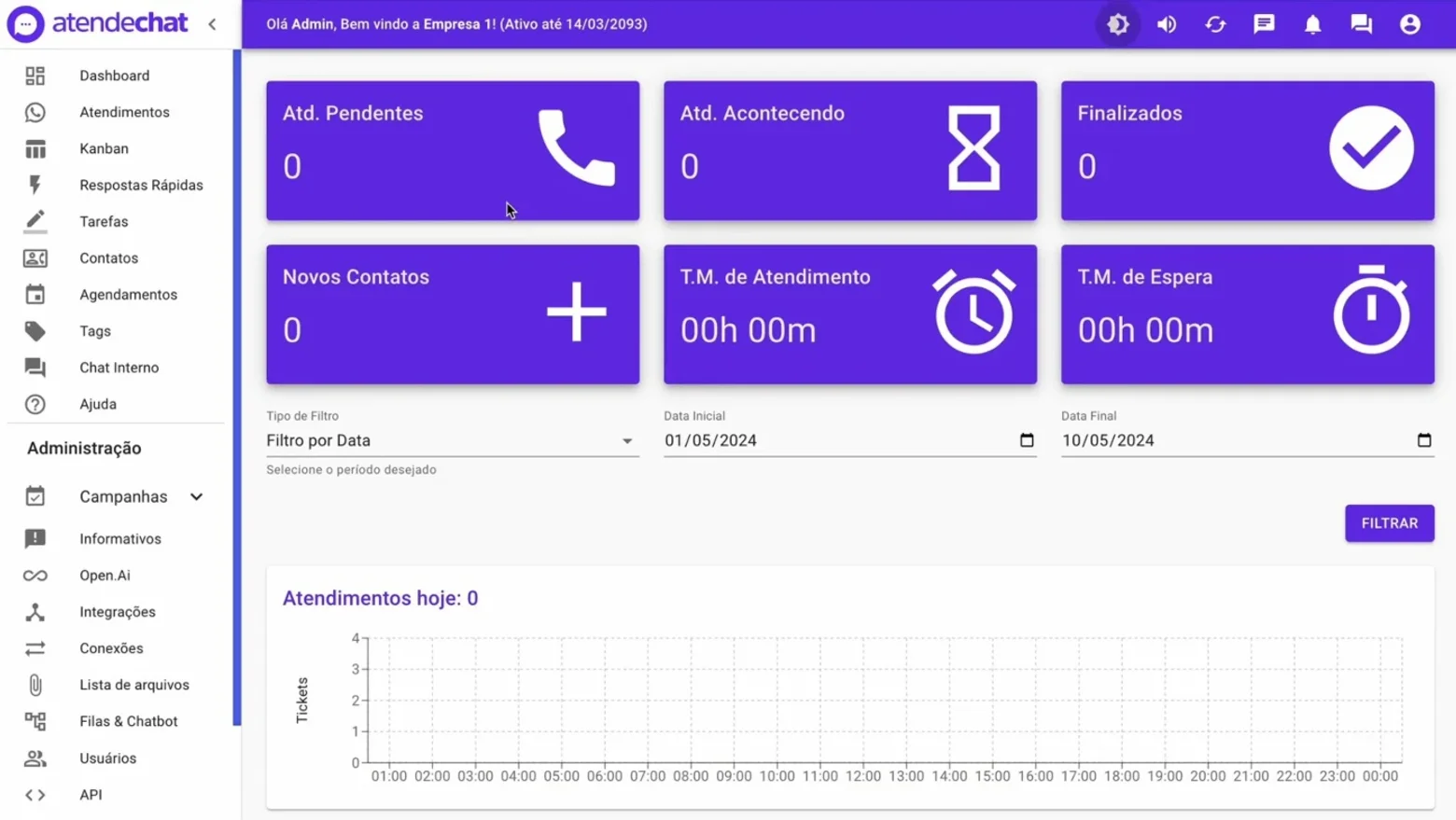Click the Atendimentos WhatsApp icon

[x=35, y=112]
